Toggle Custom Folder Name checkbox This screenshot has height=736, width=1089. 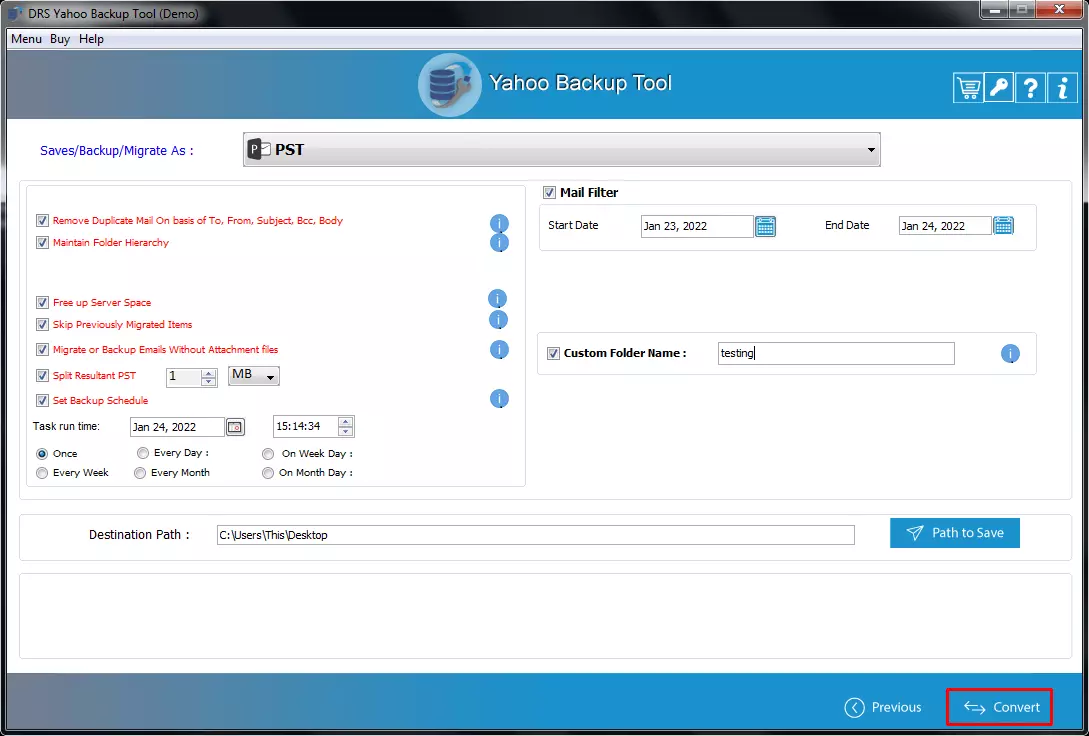tap(554, 353)
